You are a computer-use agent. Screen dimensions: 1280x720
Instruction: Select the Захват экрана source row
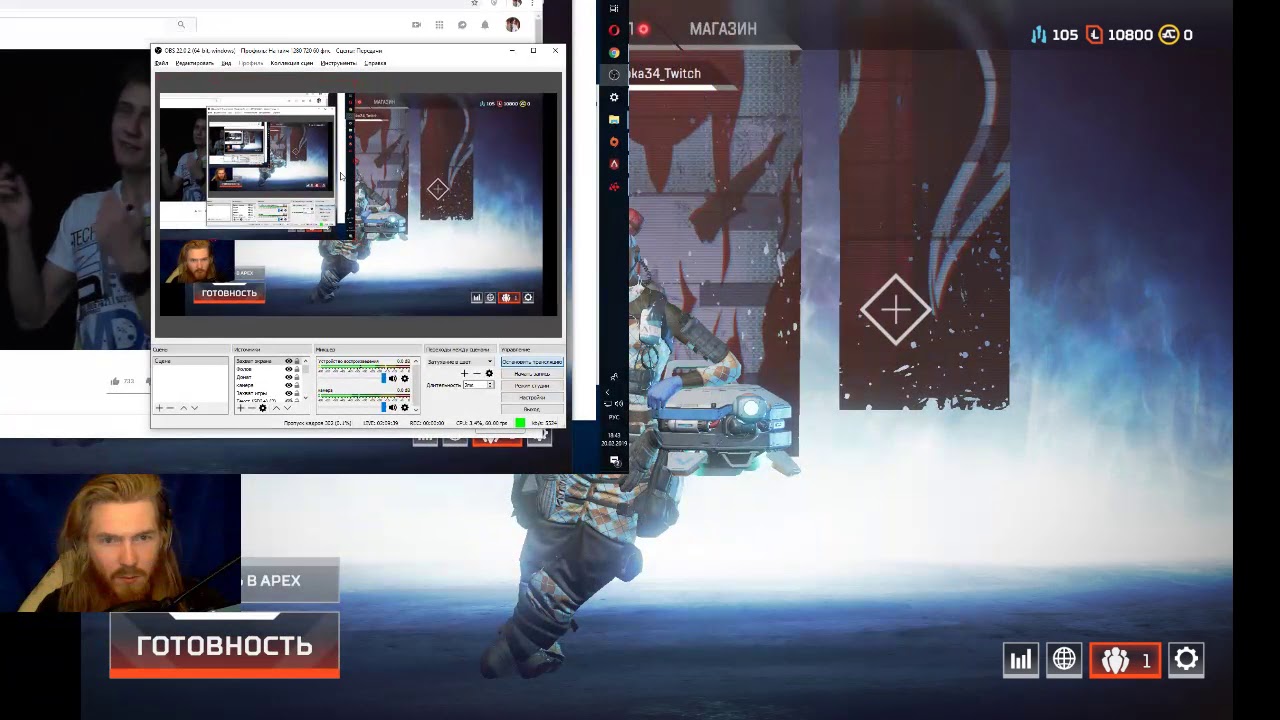coord(268,361)
